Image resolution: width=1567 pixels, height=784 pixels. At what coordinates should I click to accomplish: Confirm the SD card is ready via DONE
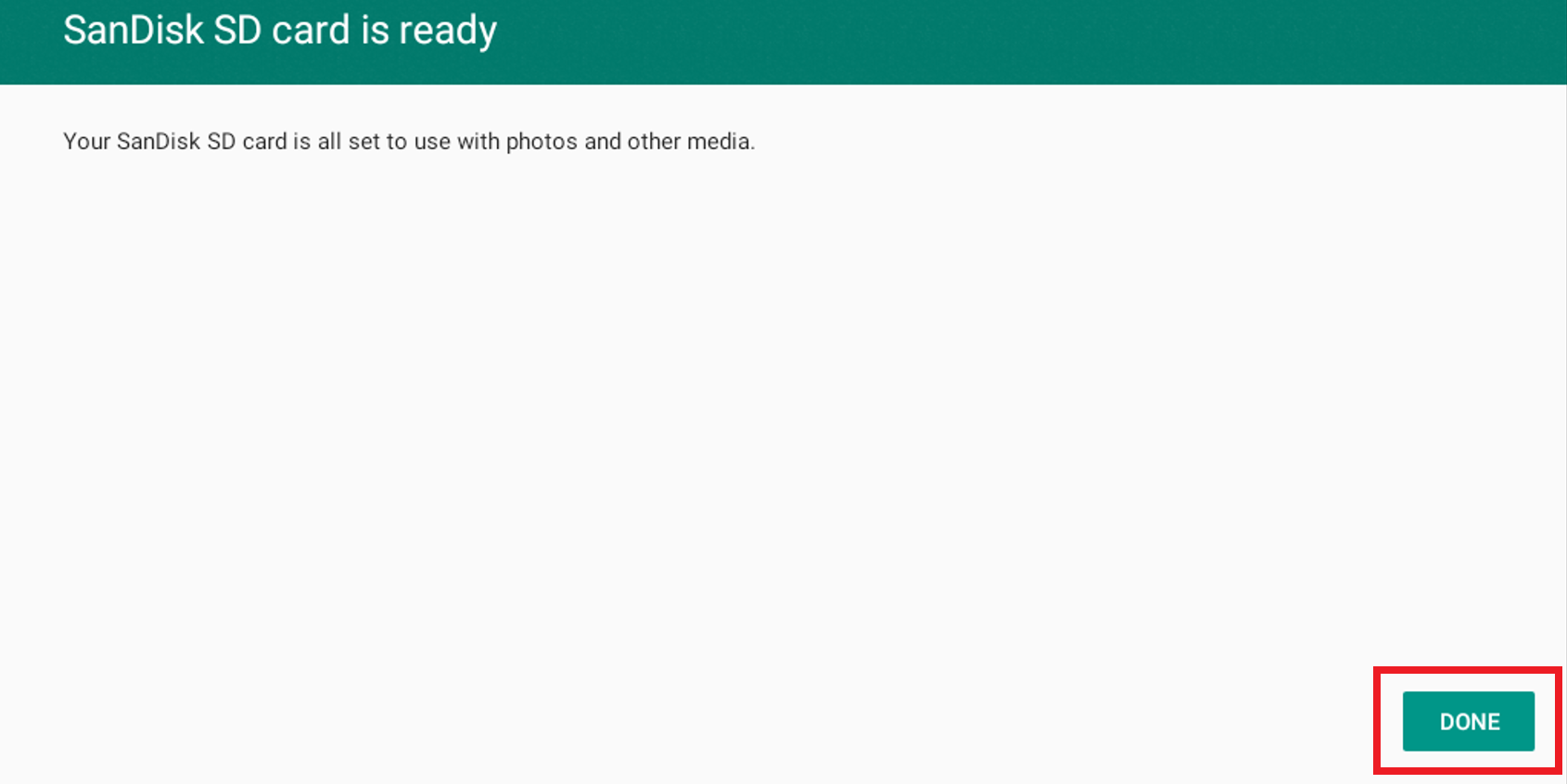[x=1468, y=721]
